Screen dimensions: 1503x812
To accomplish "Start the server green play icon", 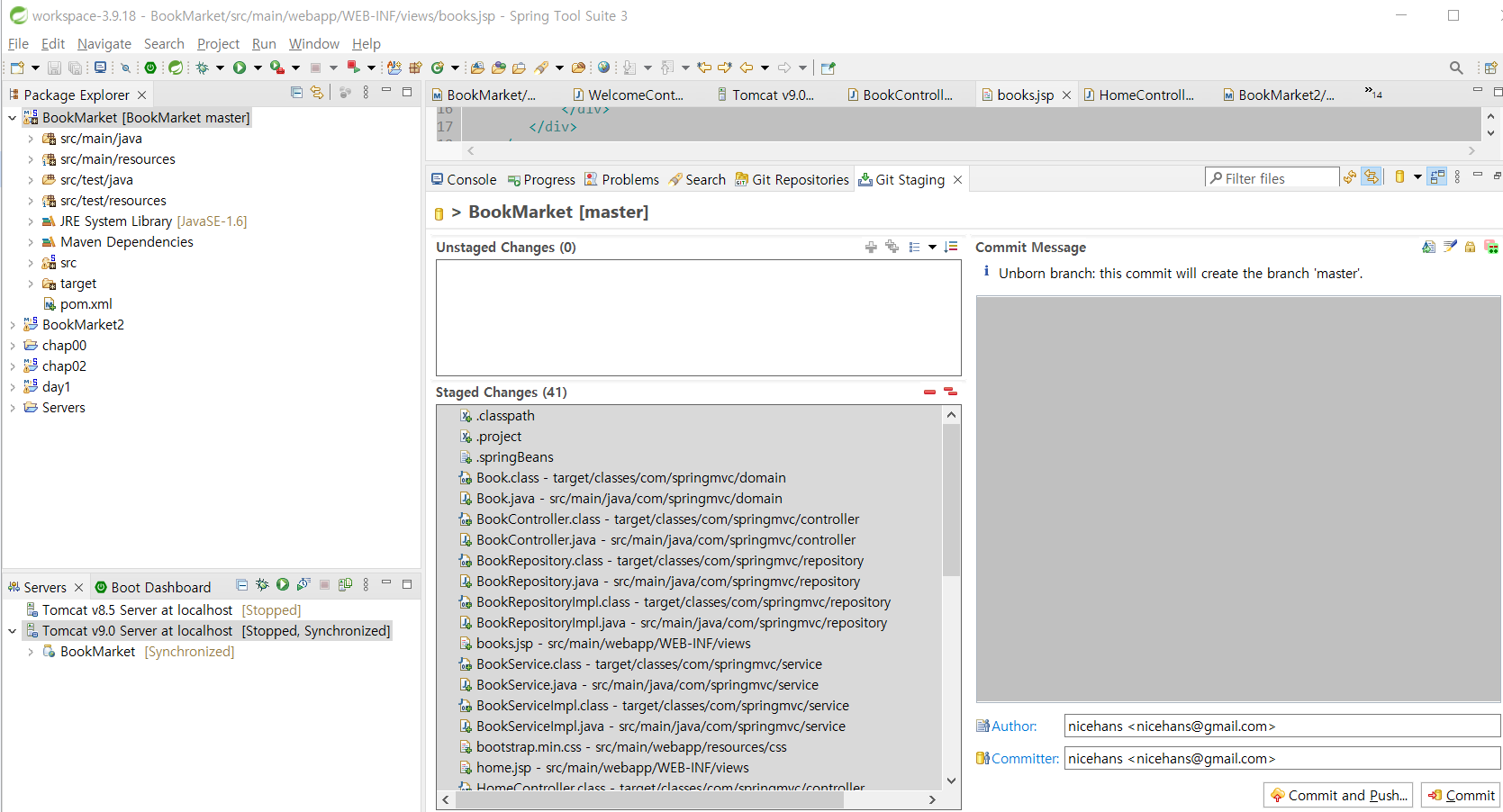I will [x=283, y=585].
